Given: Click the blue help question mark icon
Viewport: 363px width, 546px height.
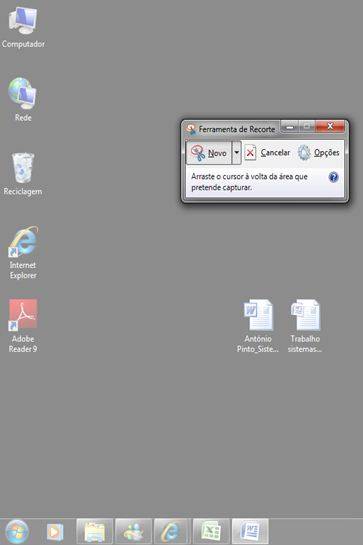Looking at the screenshot, I should tap(333, 177).
